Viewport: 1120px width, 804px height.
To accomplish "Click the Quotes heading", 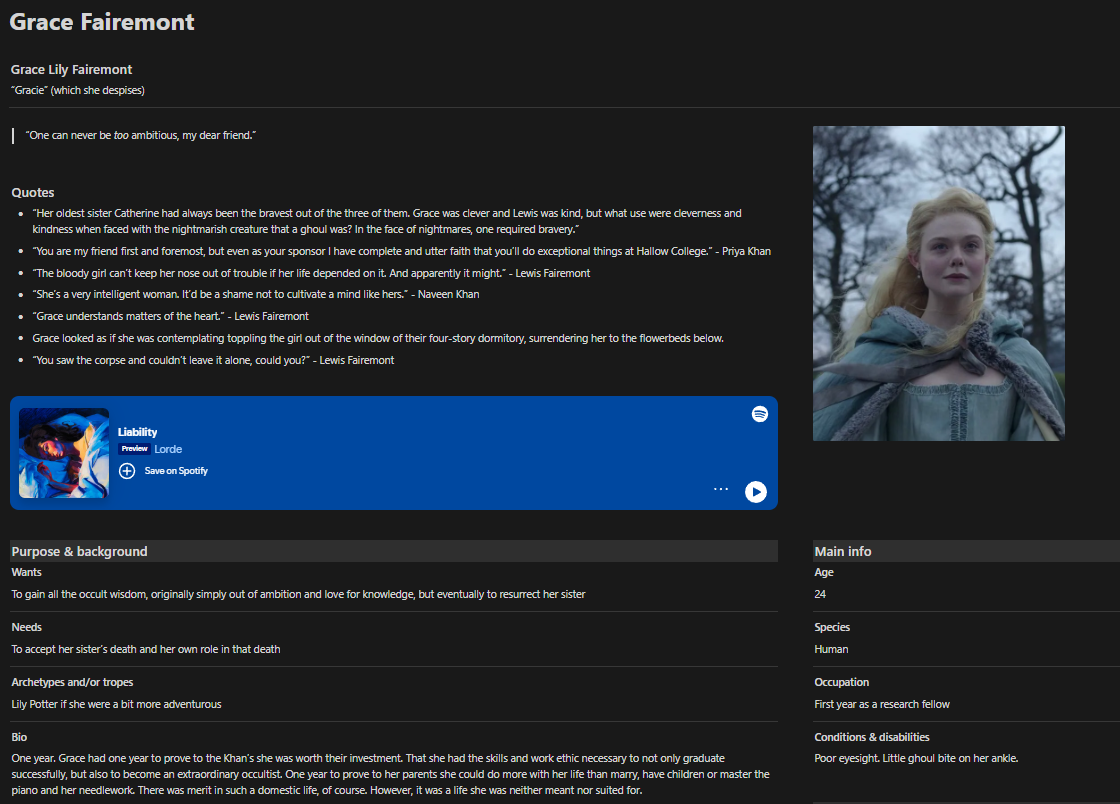I will point(33,192).
